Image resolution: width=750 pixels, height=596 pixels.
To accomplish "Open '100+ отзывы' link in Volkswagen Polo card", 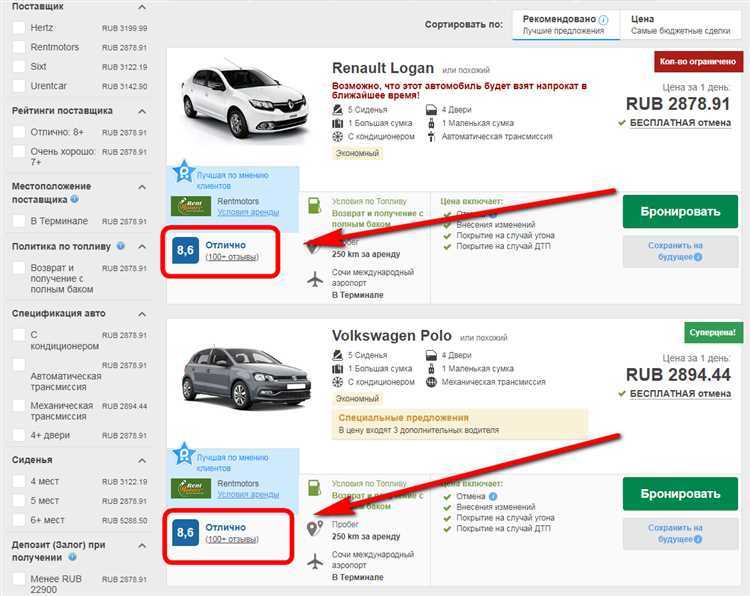I will 232,540.
